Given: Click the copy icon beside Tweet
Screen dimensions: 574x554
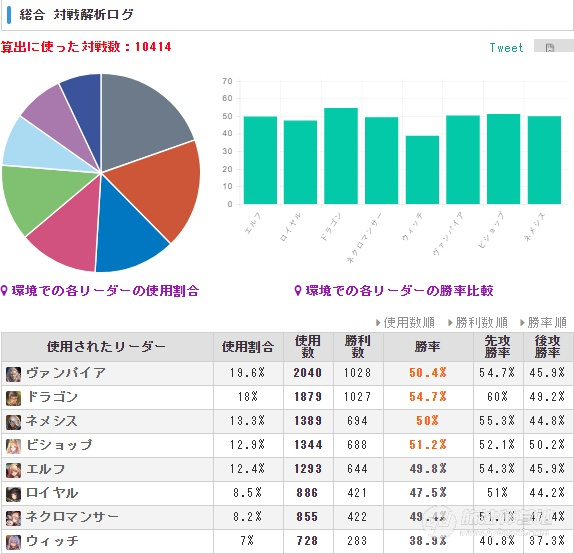Looking at the screenshot, I should pos(550,47).
